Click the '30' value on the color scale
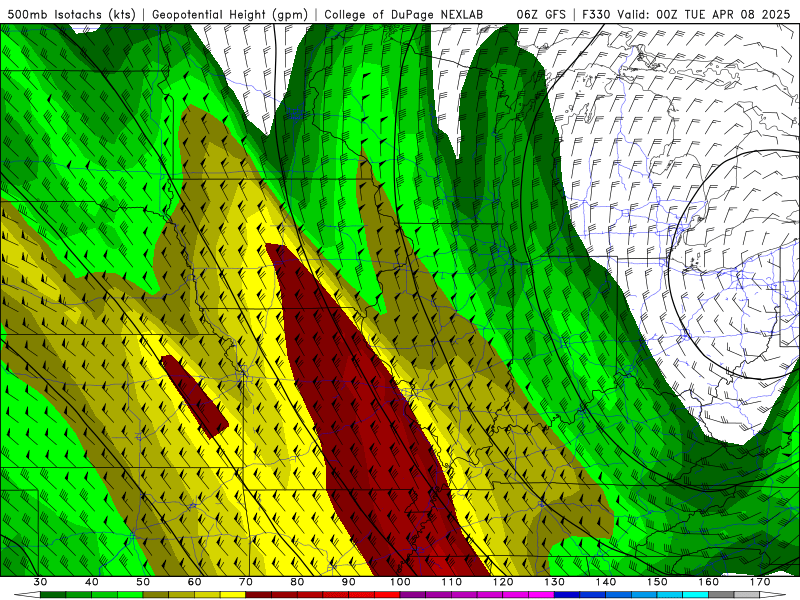 [x=40, y=582]
